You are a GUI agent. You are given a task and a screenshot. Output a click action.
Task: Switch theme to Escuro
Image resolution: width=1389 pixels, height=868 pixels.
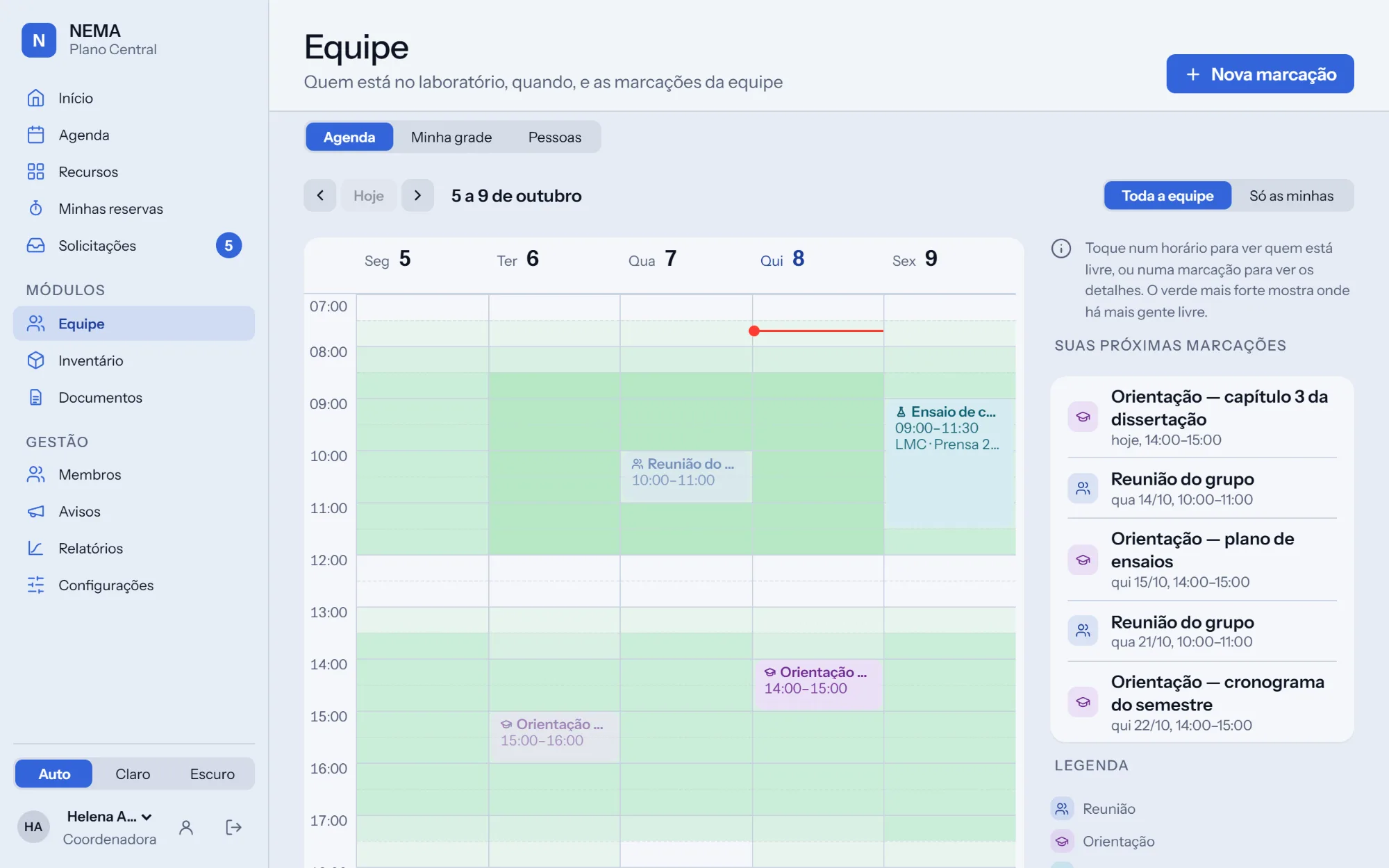point(213,774)
